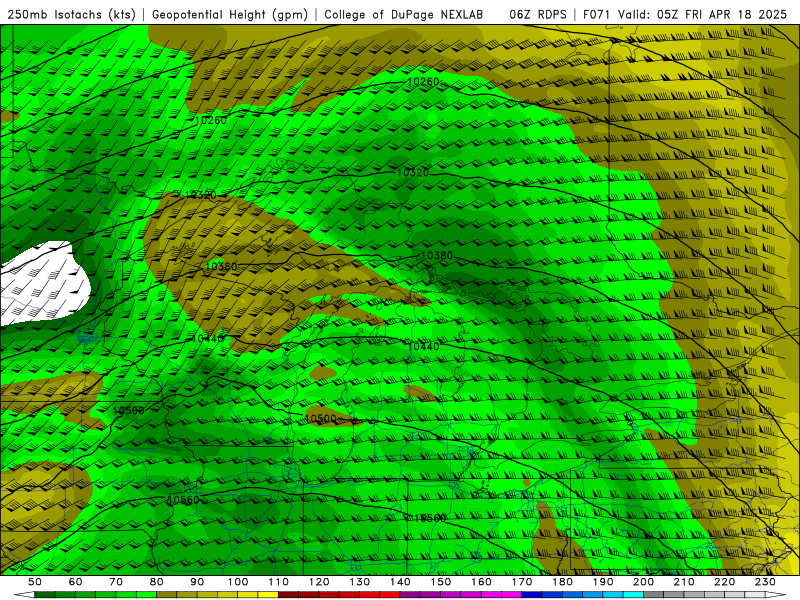Click the 60 tick label on the color bar
Viewport: 800px width, 600px height.
[76, 582]
